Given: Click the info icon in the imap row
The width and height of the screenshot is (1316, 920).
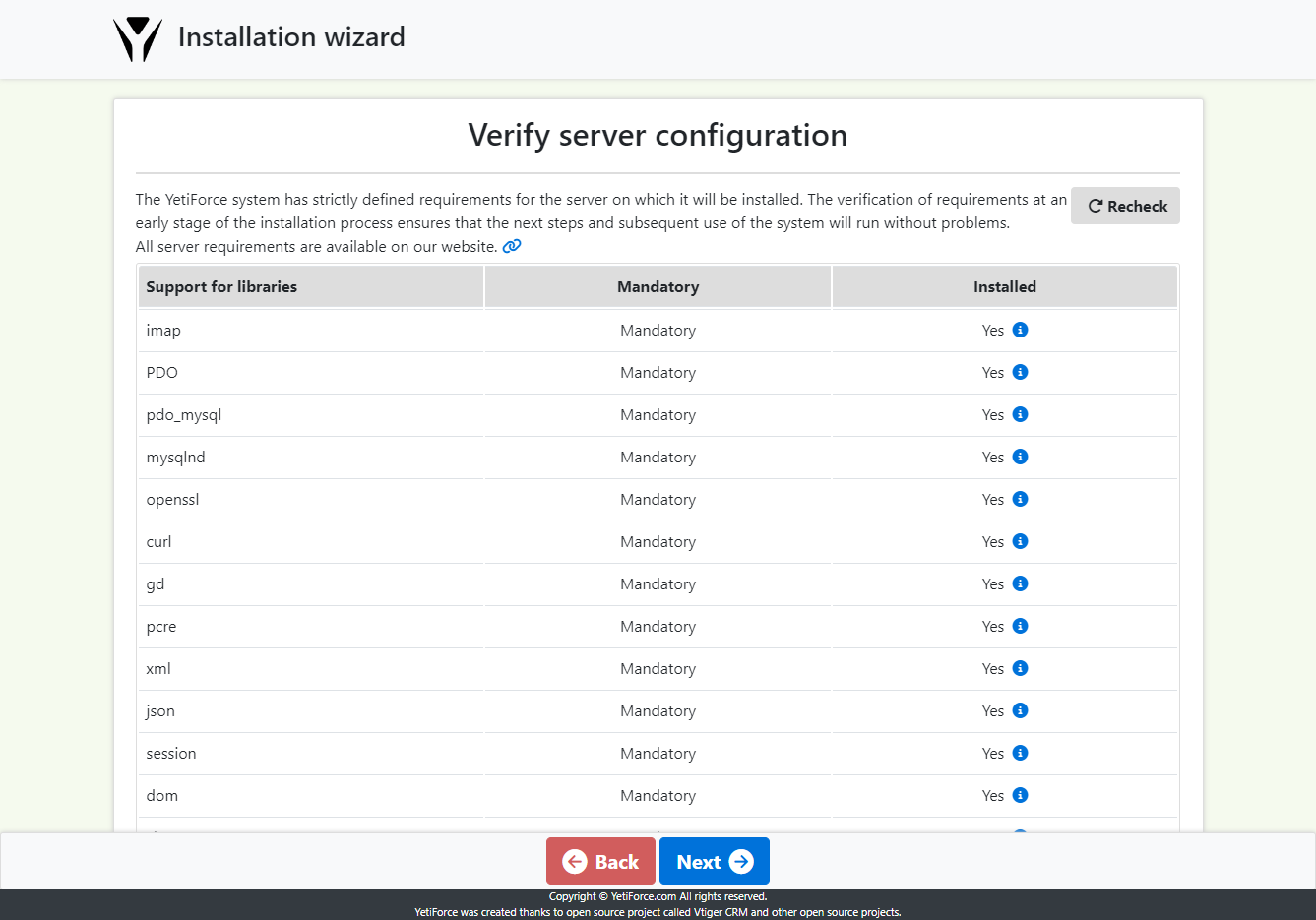Looking at the screenshot, I should click(x=1020, y=330).
